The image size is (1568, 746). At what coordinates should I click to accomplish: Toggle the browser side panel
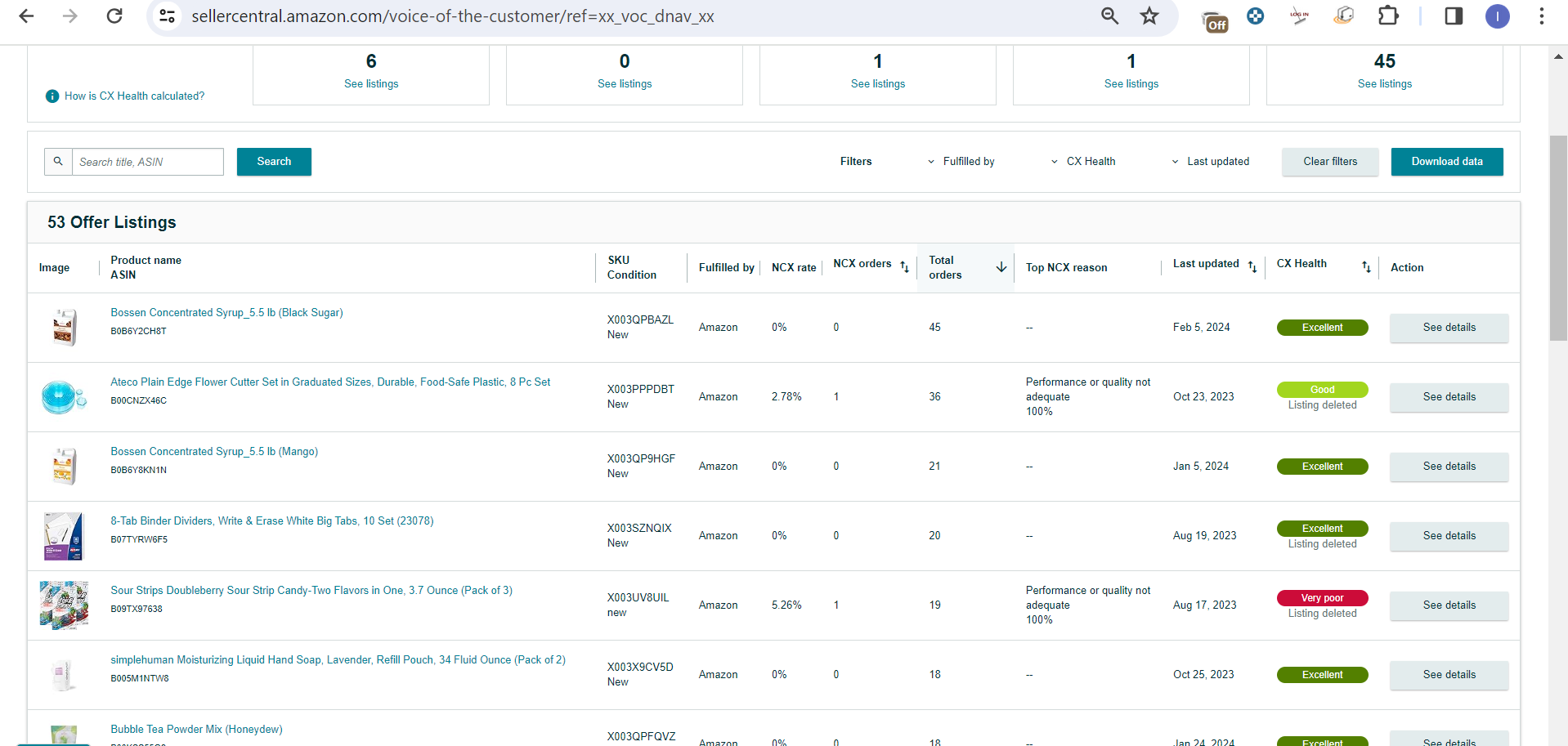click(1454, 16)
